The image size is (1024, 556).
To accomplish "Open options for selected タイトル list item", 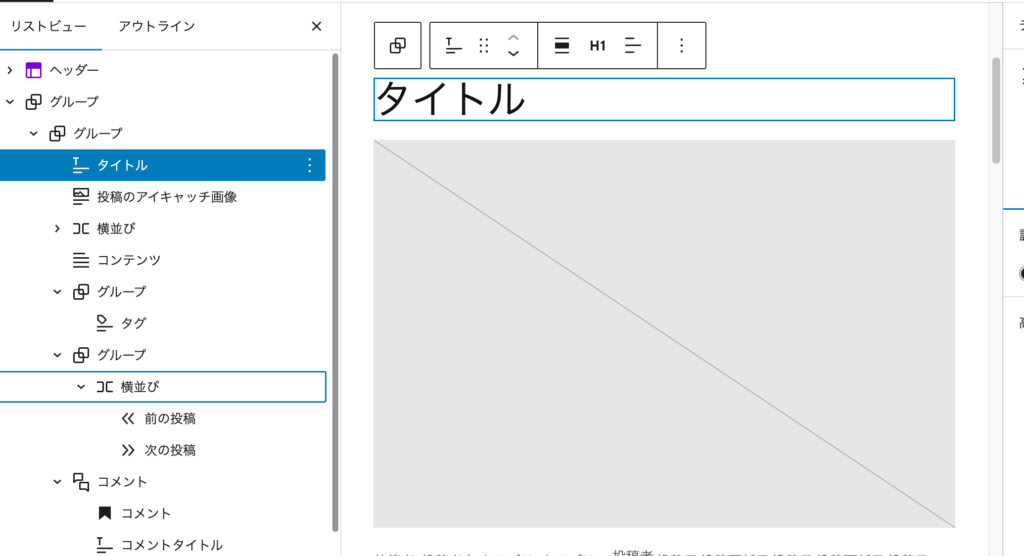I will pos(309,165).
